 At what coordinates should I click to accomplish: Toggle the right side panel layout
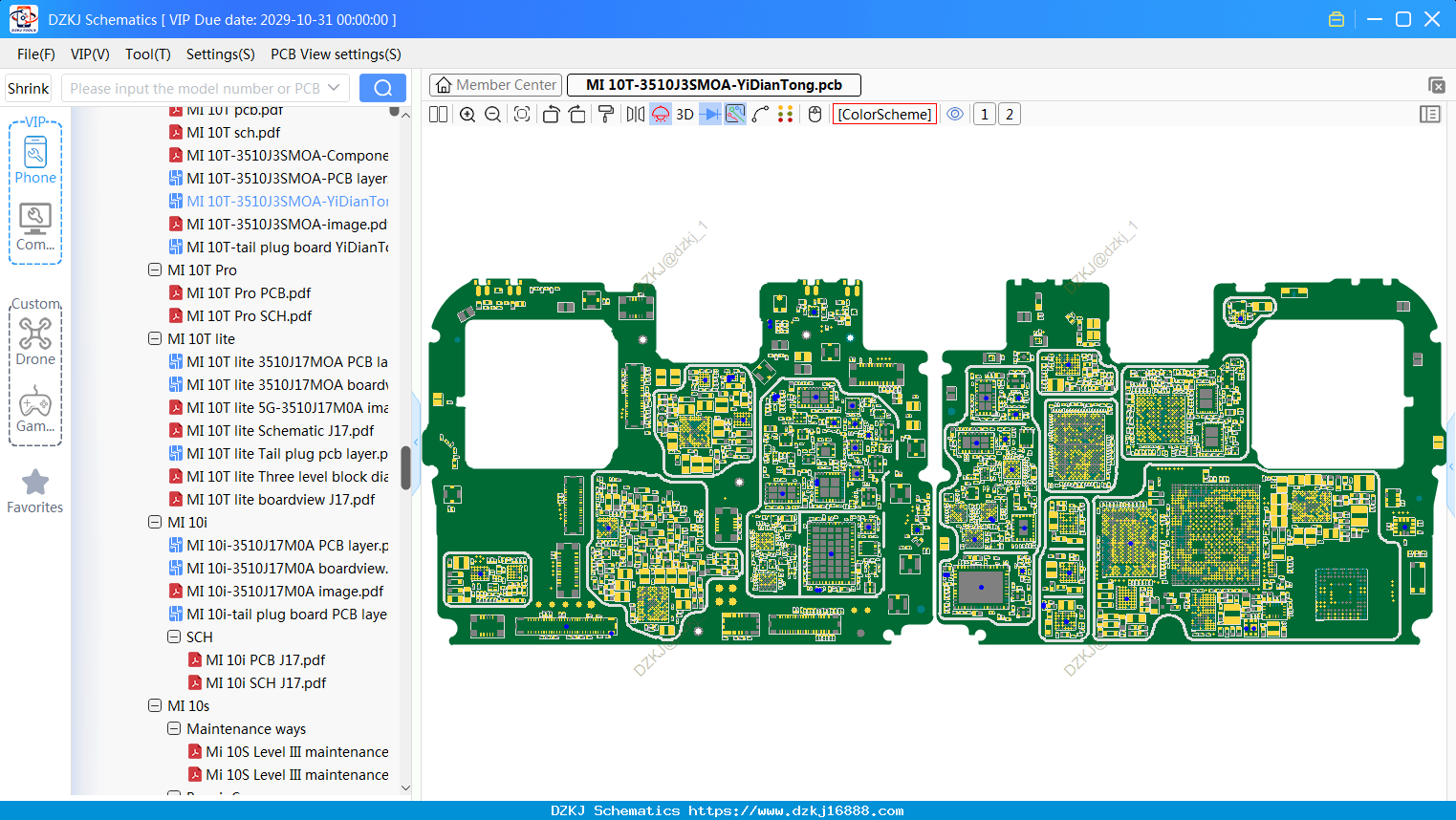click(x=1430, y=115)
